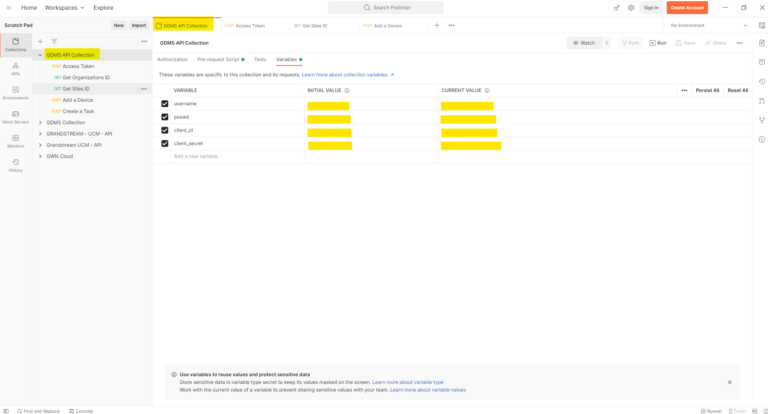Uncheck the client_secret variable checkbox
Screen dimensions: 768x414
point(165,144)
